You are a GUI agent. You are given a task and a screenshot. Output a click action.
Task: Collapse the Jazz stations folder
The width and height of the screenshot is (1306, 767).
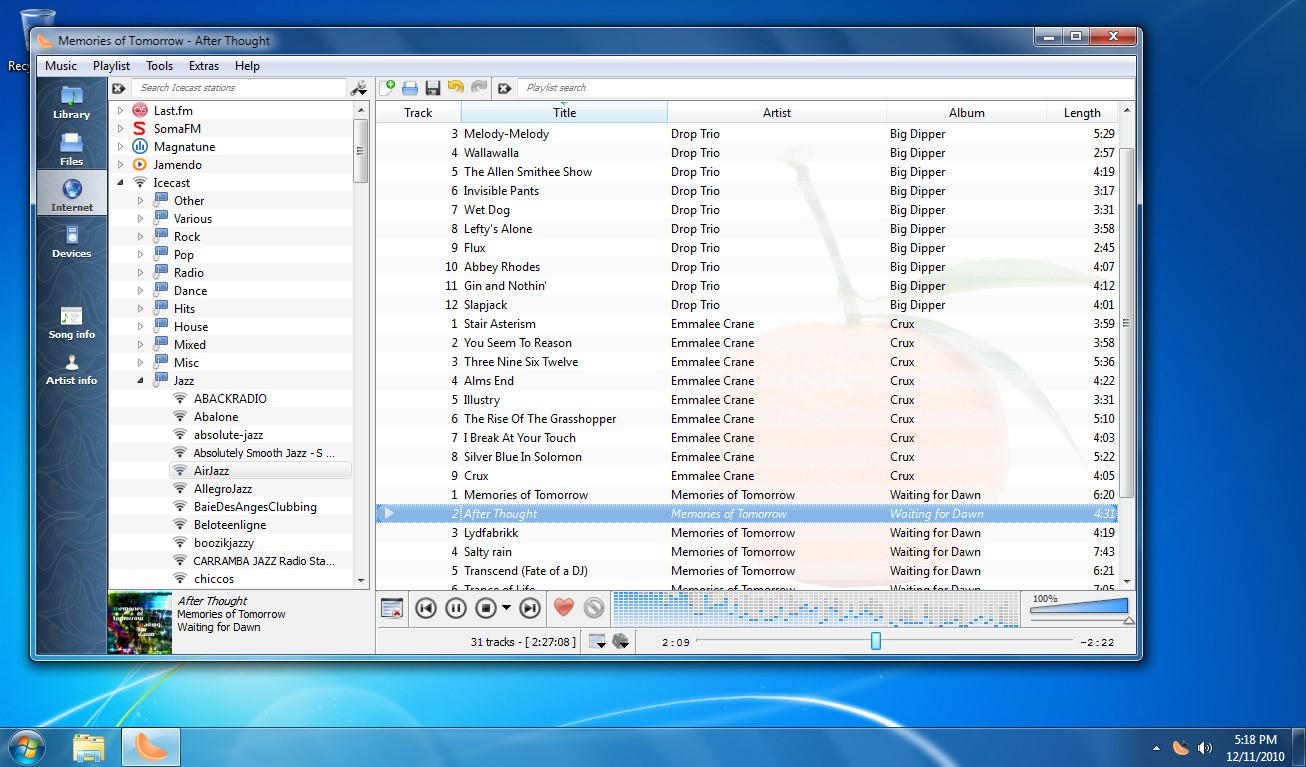point(141,381)
